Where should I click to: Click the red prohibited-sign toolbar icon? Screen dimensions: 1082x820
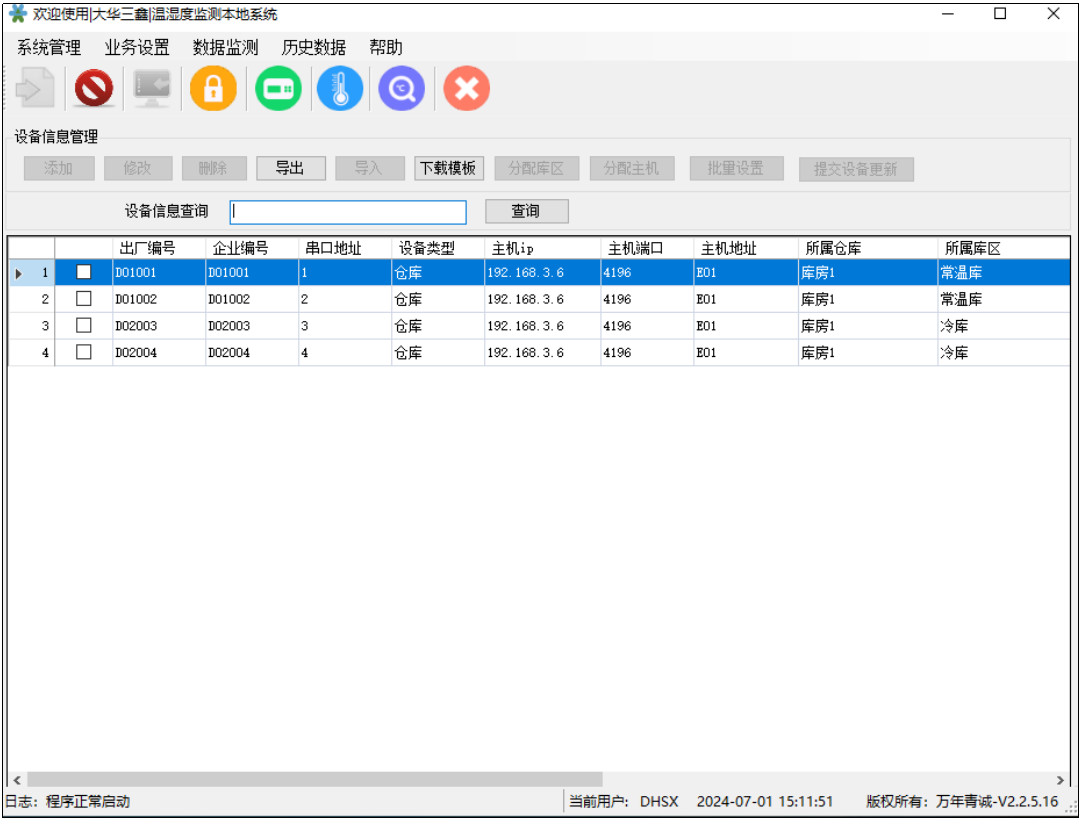[x=94, y=89]
